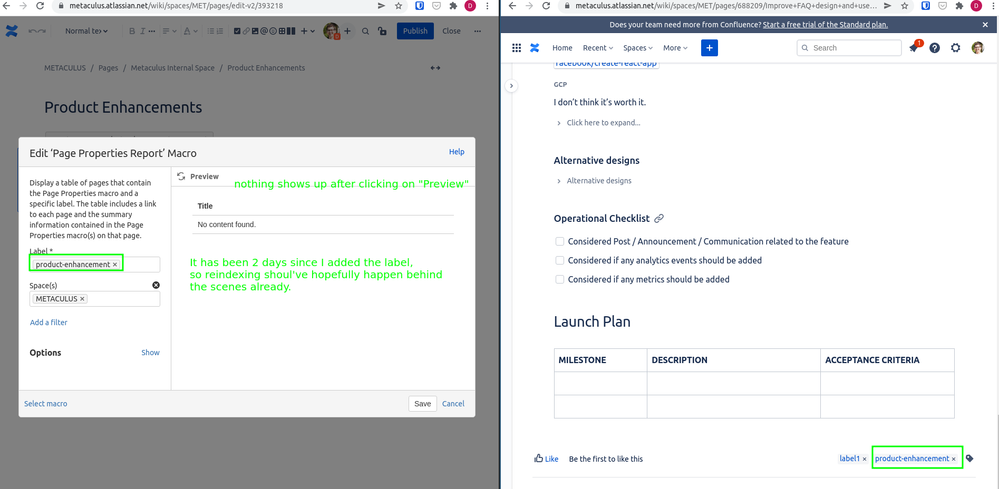
Task: Open notifications bell with red badge
Action: [914, 48]
